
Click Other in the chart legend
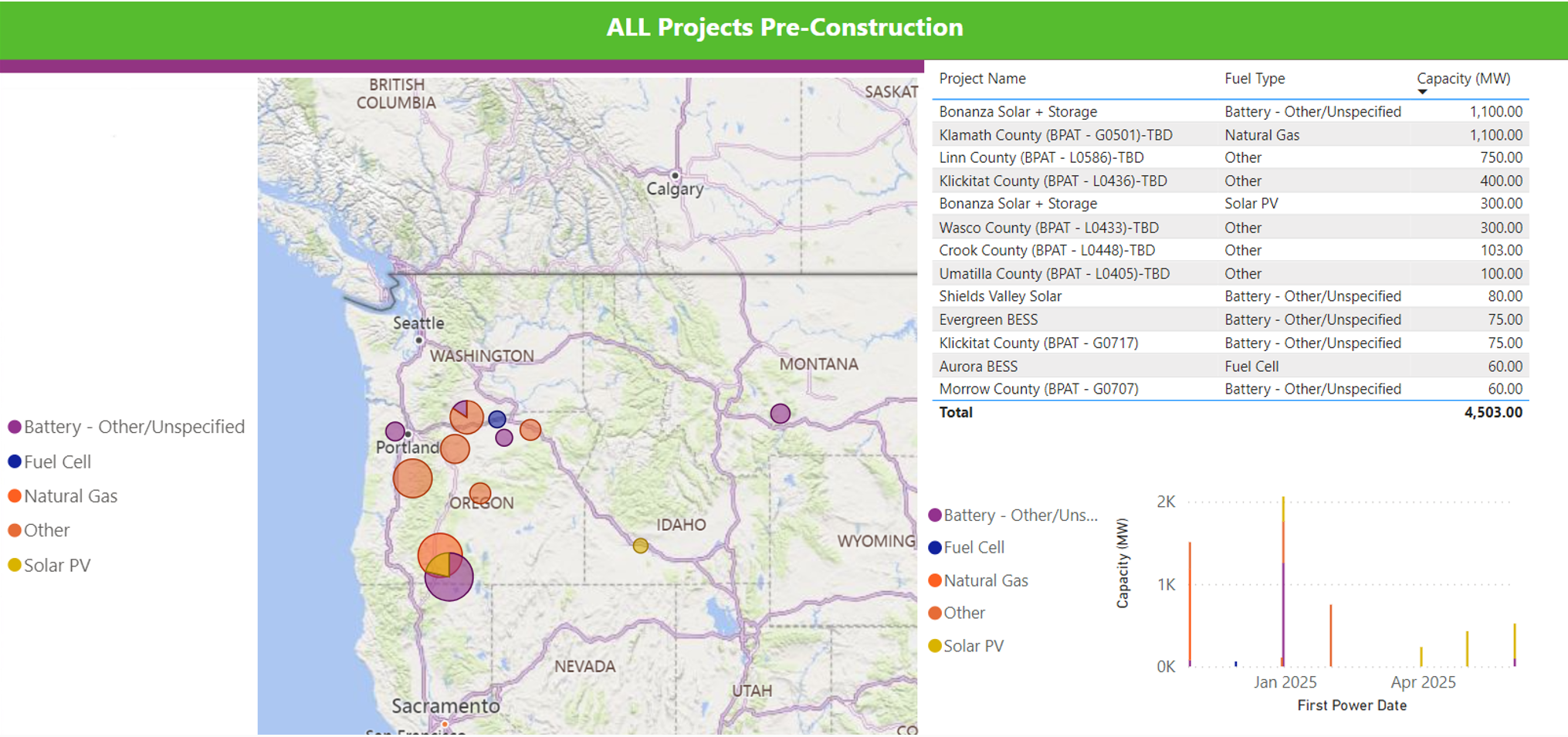click(x=963, y=613)
